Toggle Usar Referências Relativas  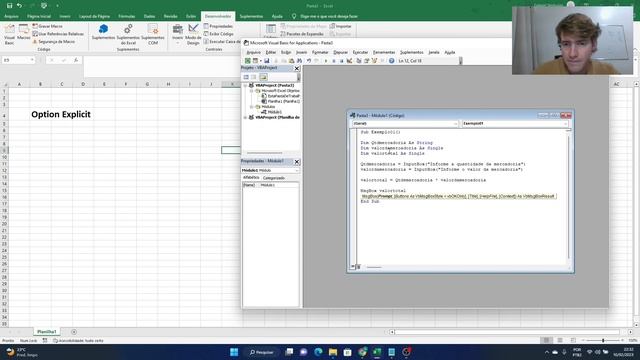58,34
